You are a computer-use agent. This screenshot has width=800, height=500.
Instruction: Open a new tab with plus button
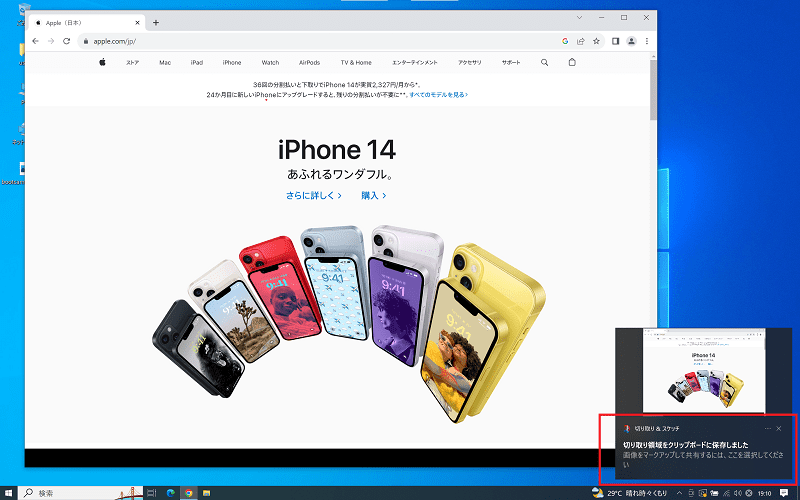point(156,22)
